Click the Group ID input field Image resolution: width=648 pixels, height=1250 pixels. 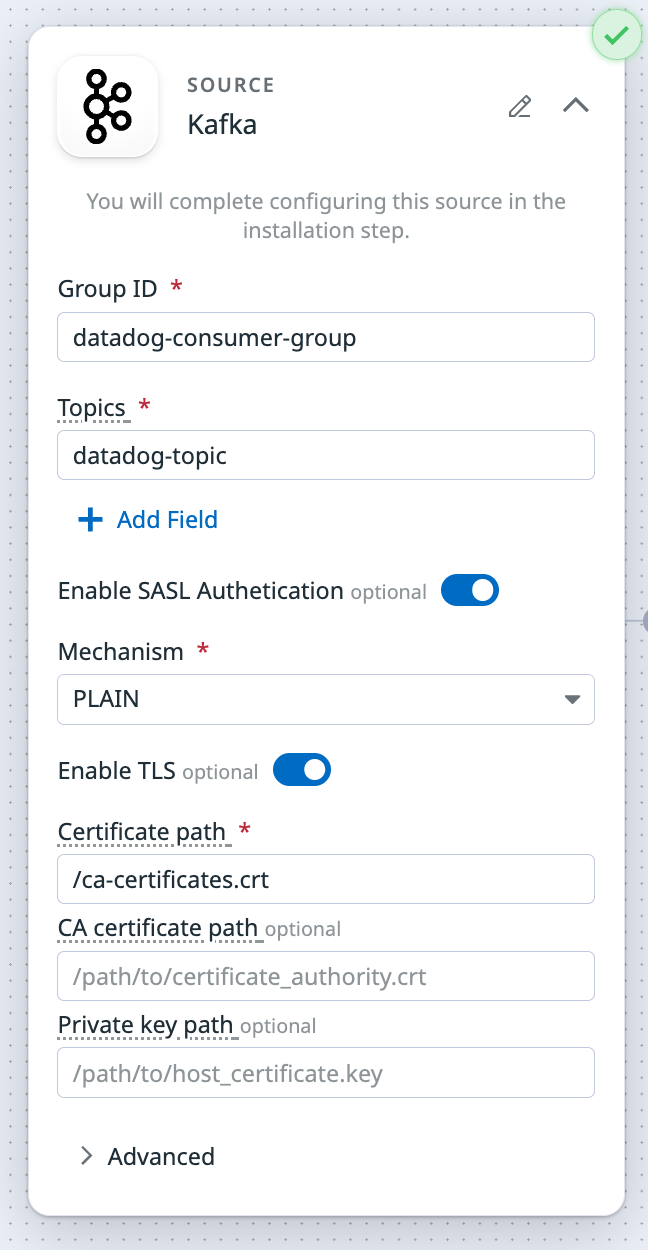326,337
